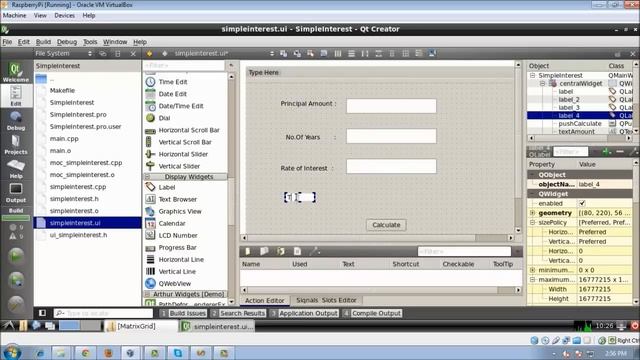Image resolution: width=640 pixels, height=360 pixels.
Task: Switch to Signals Slots Editor tab
Action: click(326, 300)
